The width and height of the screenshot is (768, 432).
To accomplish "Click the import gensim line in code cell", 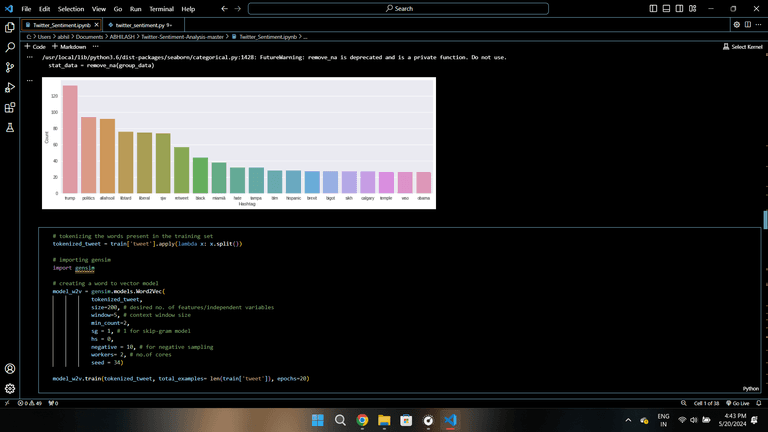I will [73, 267].
